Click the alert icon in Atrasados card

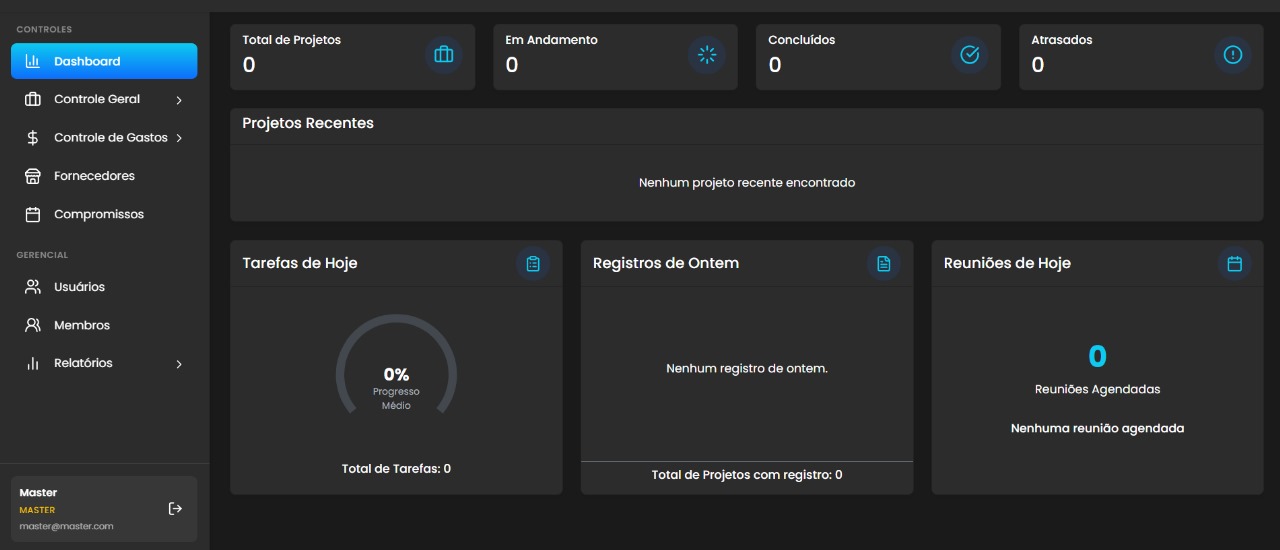point(1232,55)
